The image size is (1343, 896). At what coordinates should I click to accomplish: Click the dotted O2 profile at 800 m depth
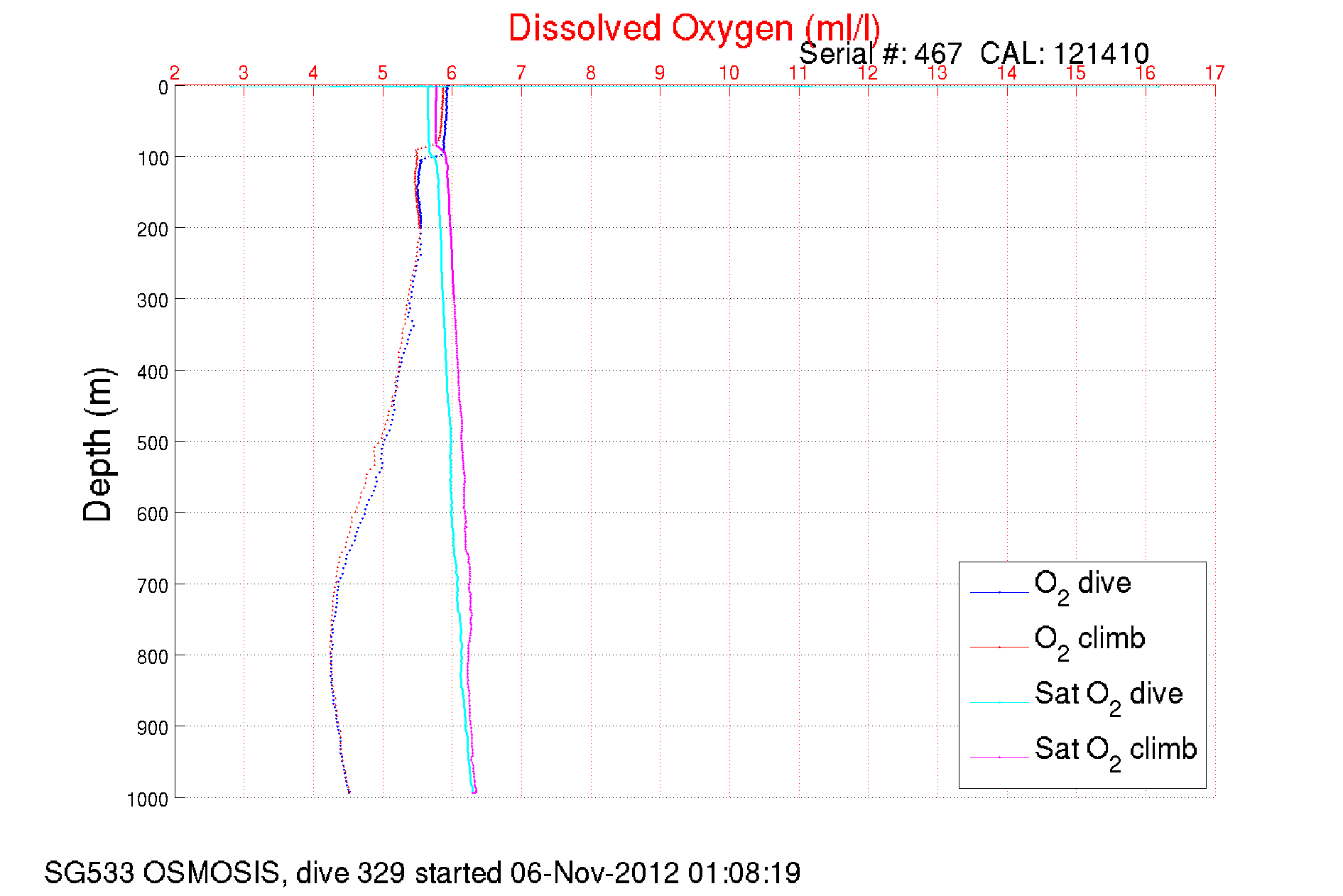tap(331, 655)
